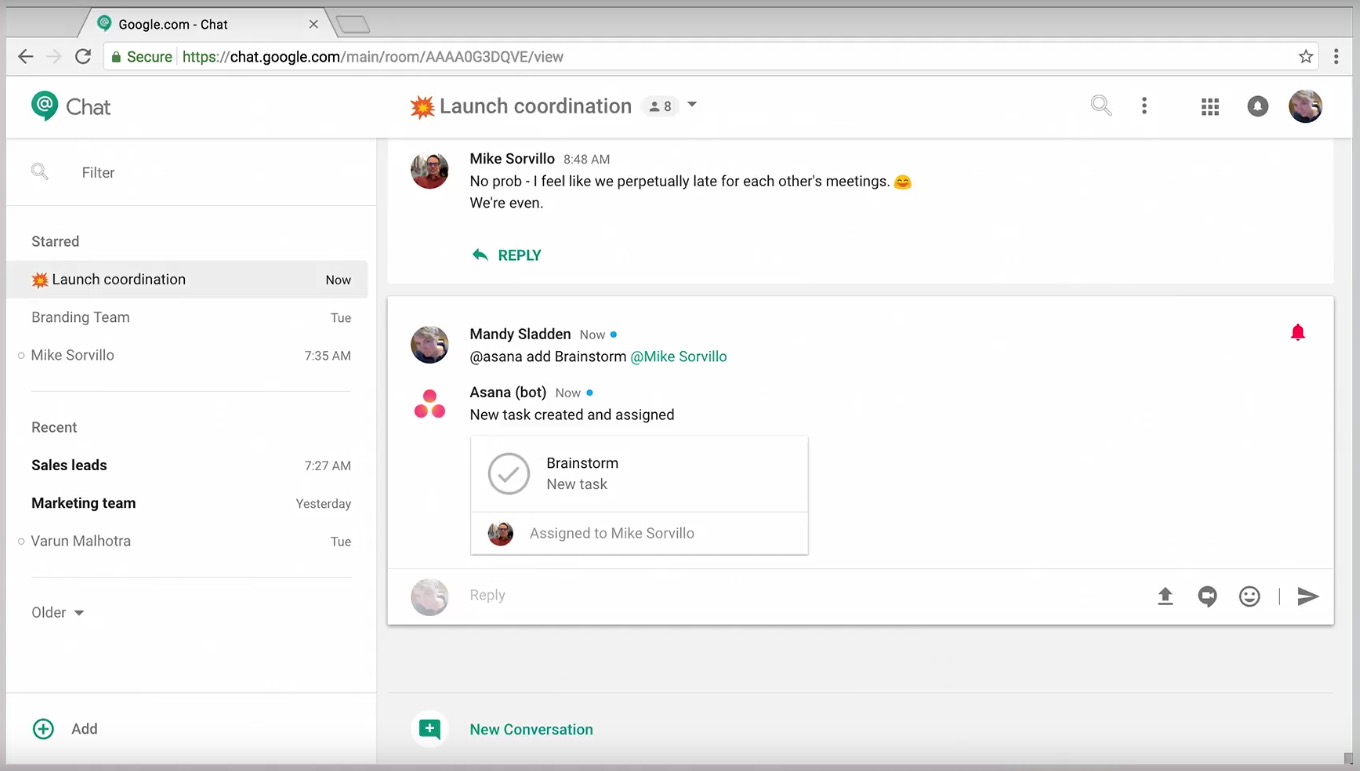
Task: Expand the Launch coordination room dropdown
Action: point(692,105)
